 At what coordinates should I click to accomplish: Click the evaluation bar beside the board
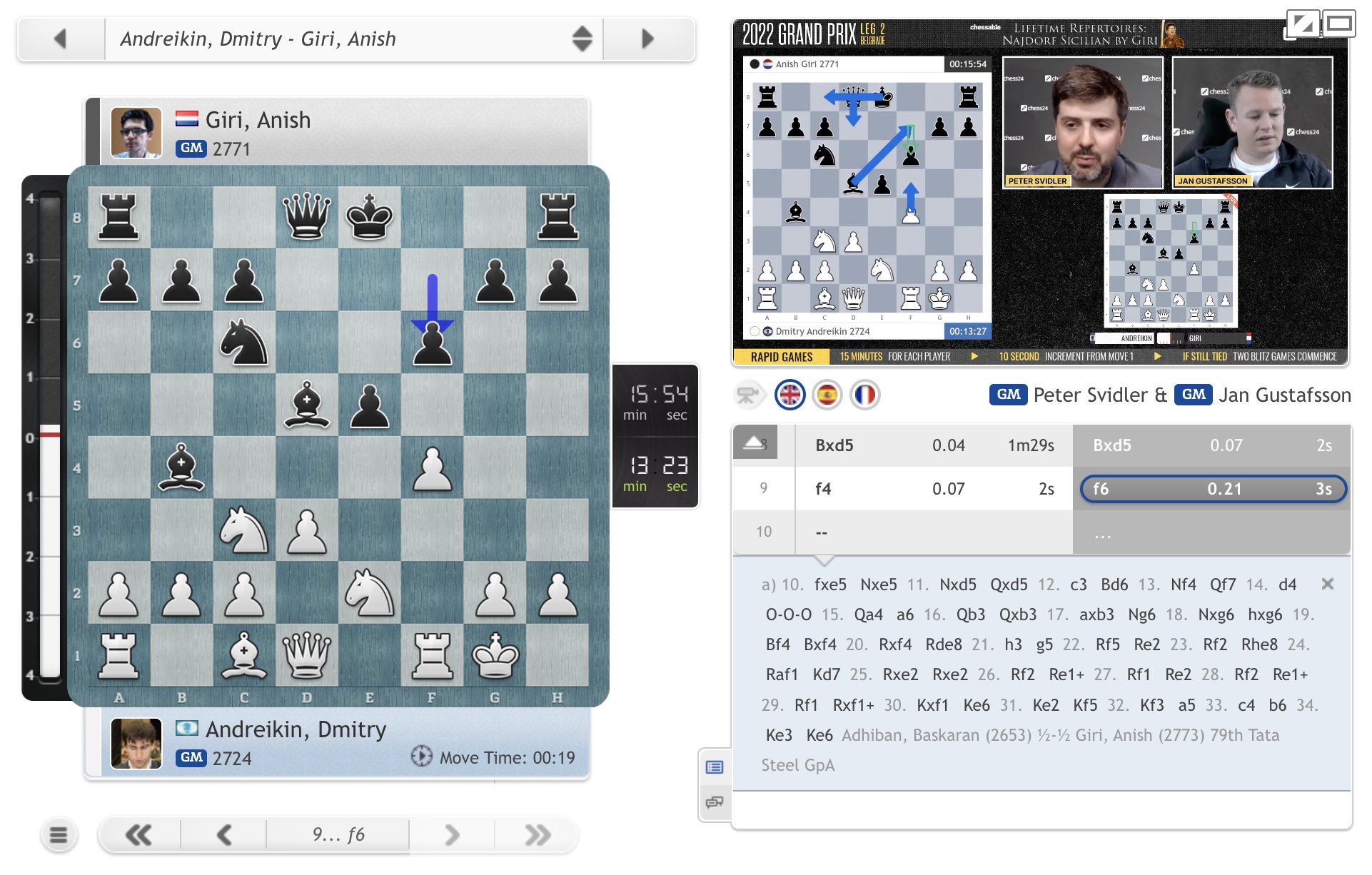[49, 435]
